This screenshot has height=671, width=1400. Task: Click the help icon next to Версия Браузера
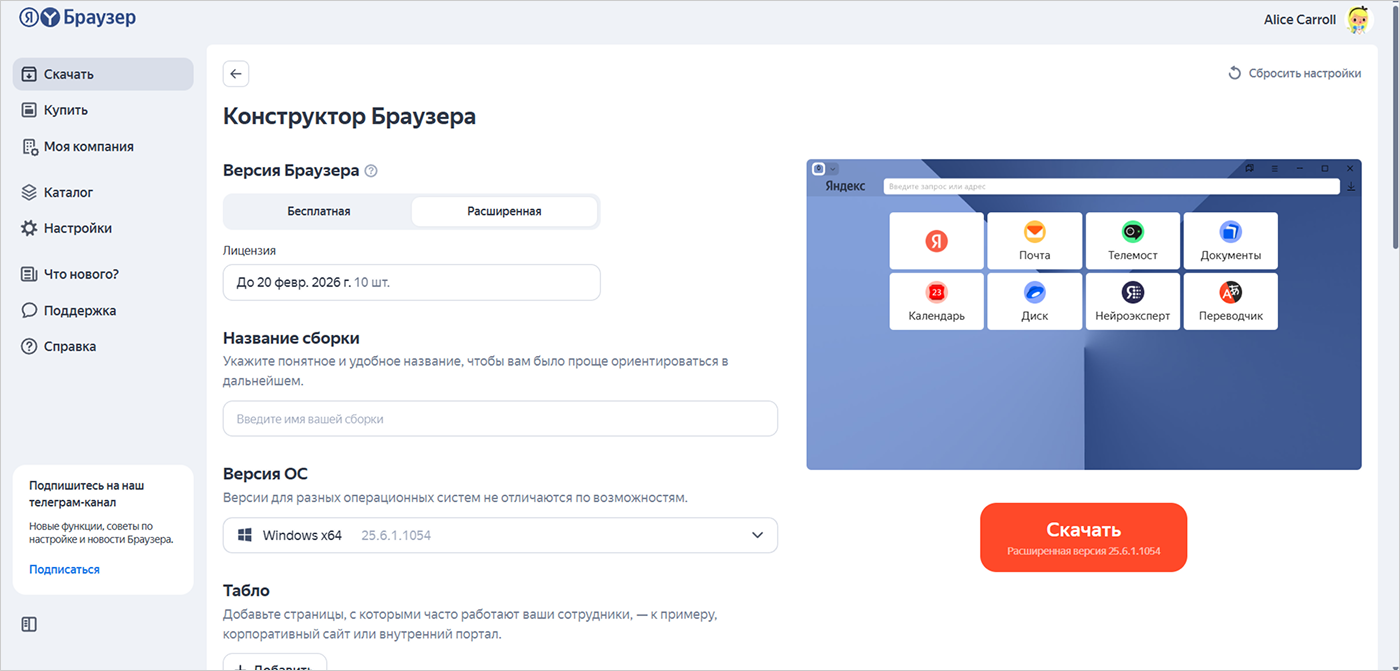coord(371,171)
